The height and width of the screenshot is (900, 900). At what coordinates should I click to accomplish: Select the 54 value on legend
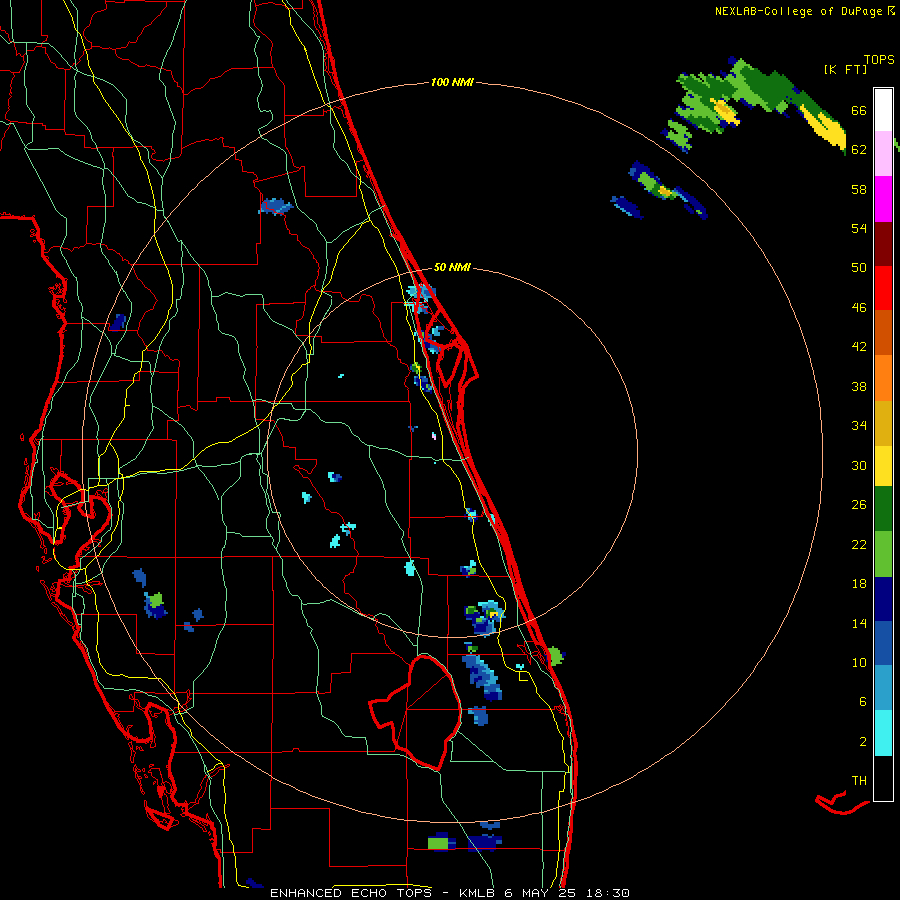[859, 228]
